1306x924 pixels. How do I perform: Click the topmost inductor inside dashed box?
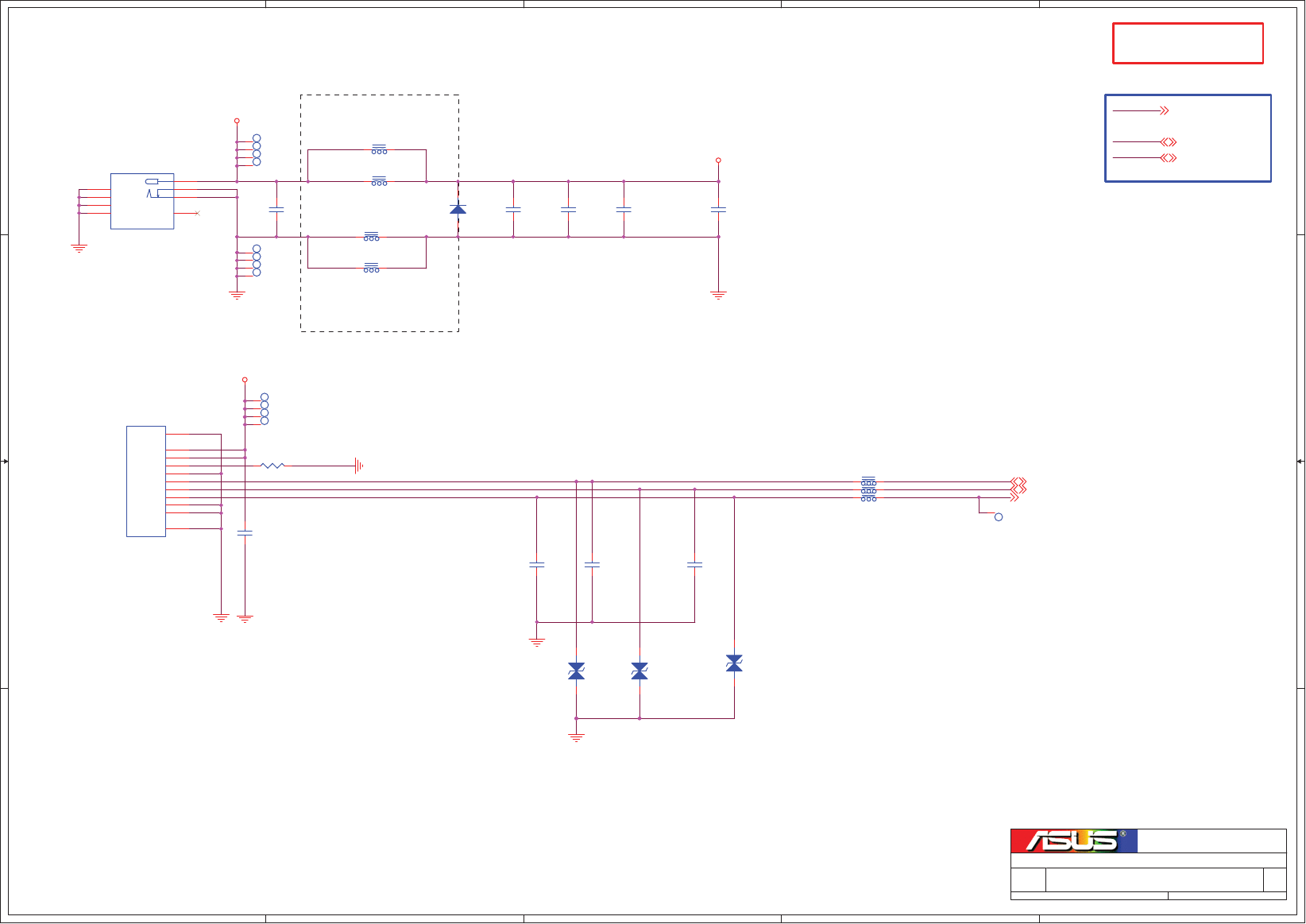point(379,149)
